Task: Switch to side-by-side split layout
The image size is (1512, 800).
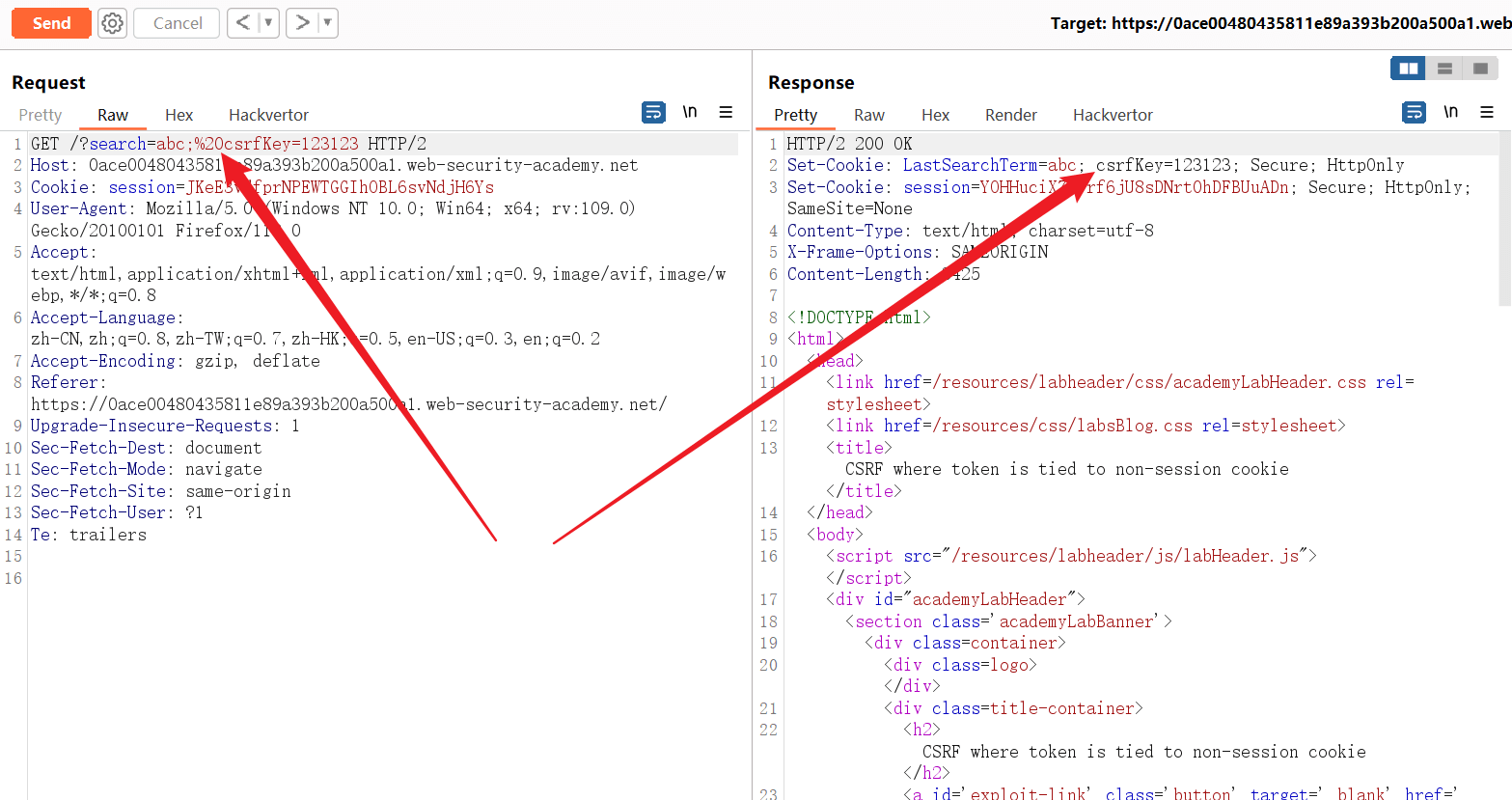Action: click(x=1409, y=69)
